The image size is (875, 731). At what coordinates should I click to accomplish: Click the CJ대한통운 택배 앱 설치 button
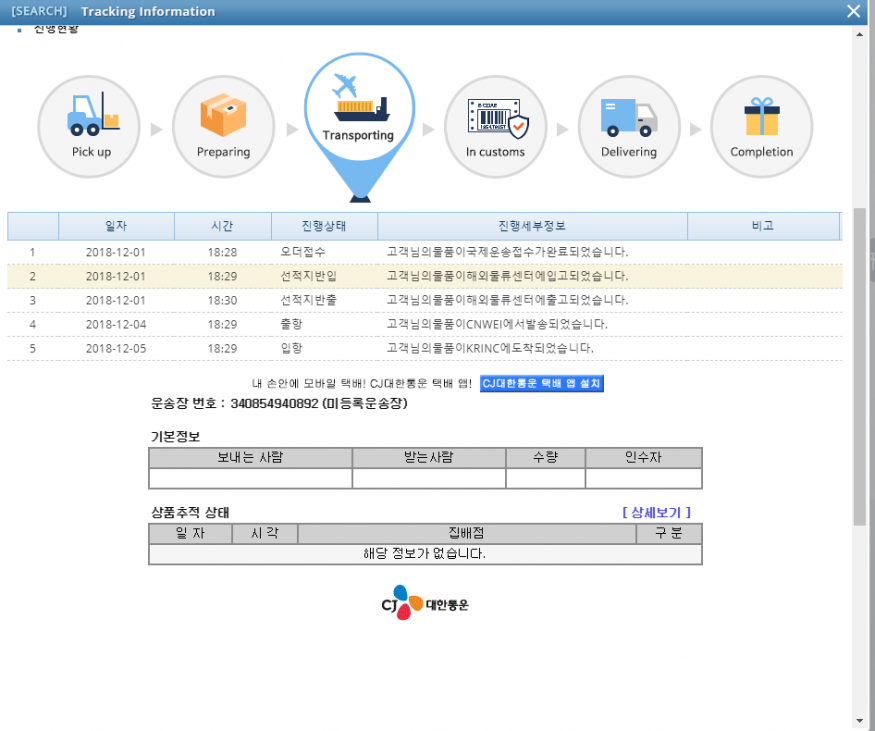541,384
